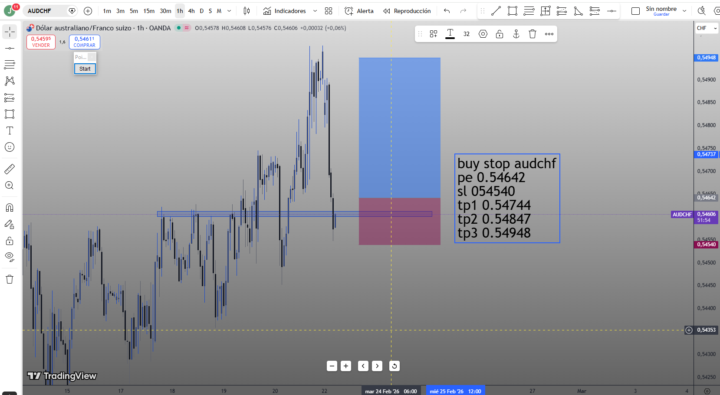The image size is (720, 395).
Task: Open Fibonacci retracement tools in left sidebar
Action: [x=10, y=65]
